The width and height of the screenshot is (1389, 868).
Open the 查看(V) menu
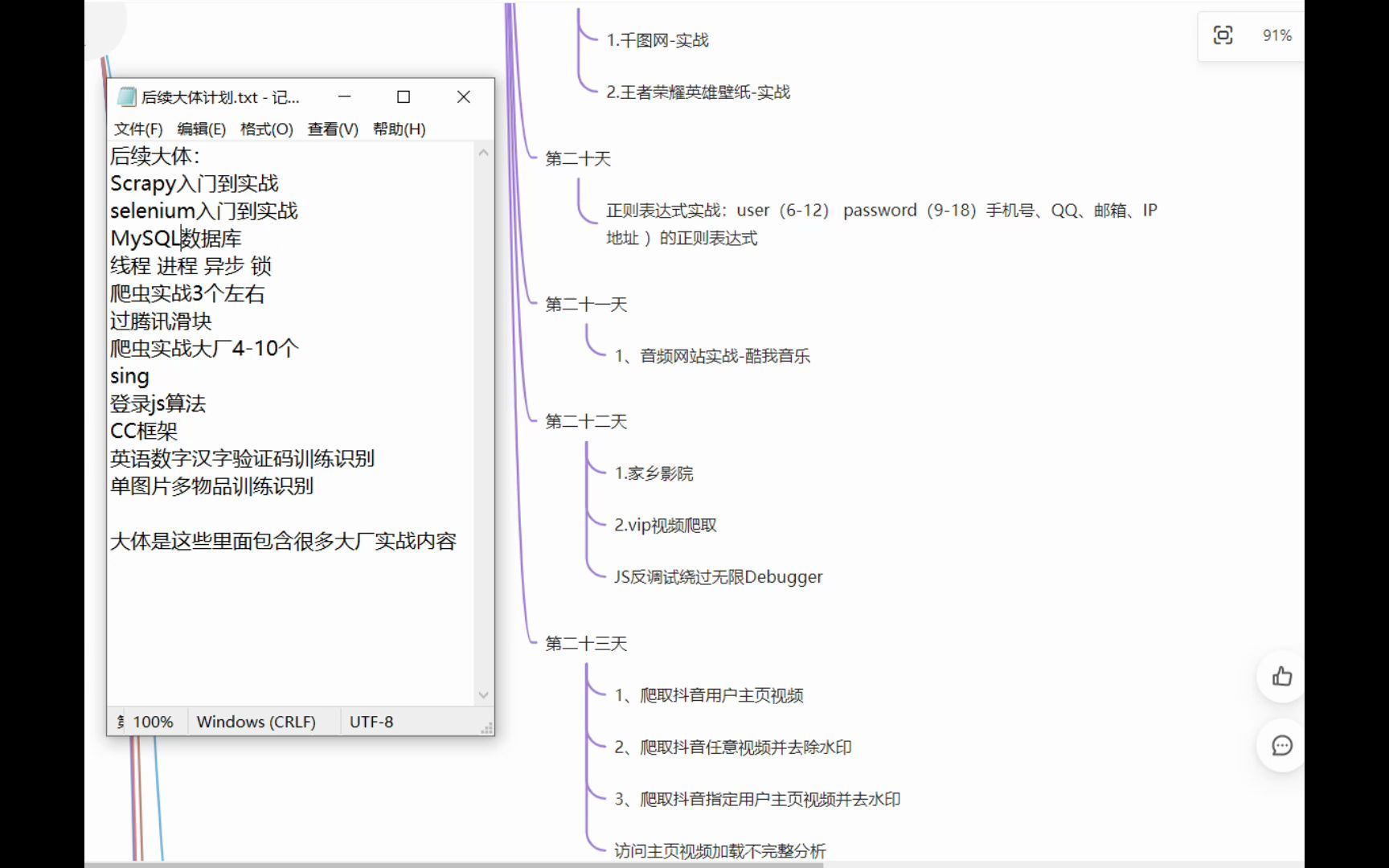[x=330, y=128]
